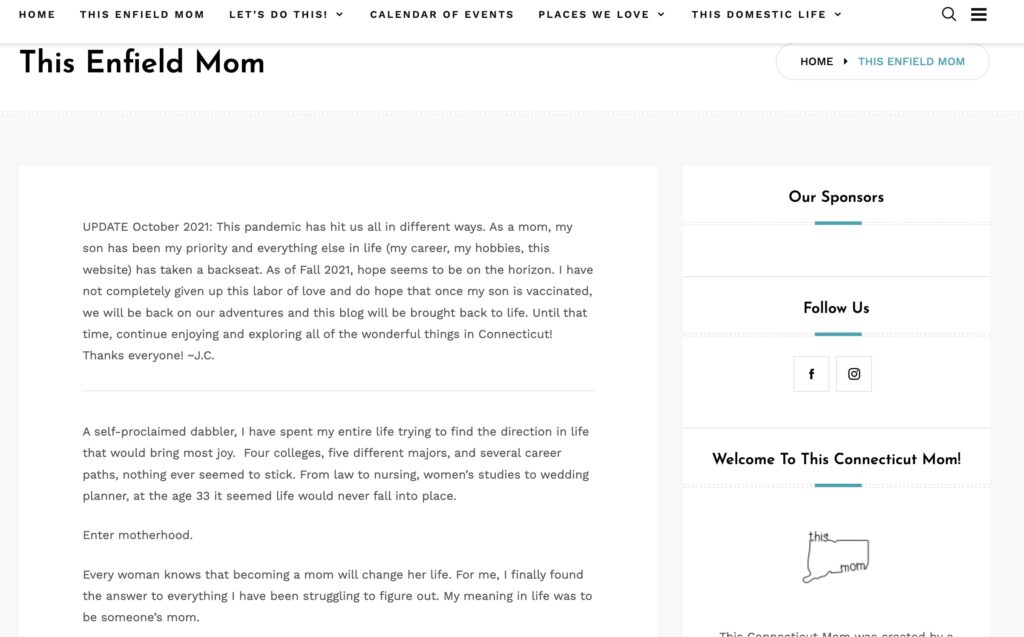Click the Home breadcrumb link
Viewport: 1024px width, 637px height.
coord(816,62)
